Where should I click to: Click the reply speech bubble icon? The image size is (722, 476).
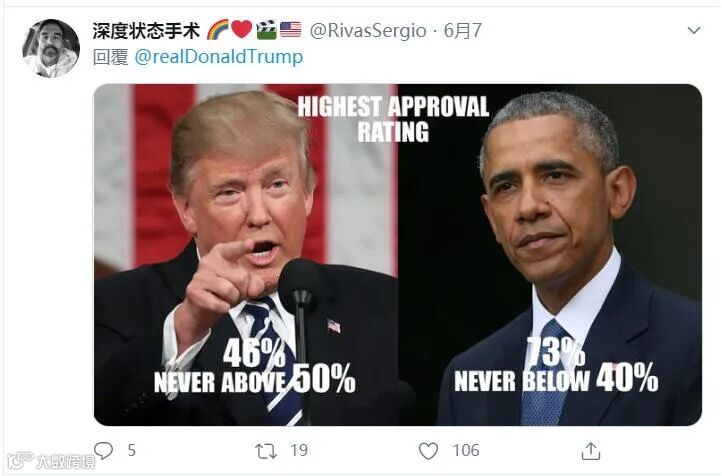[x=104, y=450]
